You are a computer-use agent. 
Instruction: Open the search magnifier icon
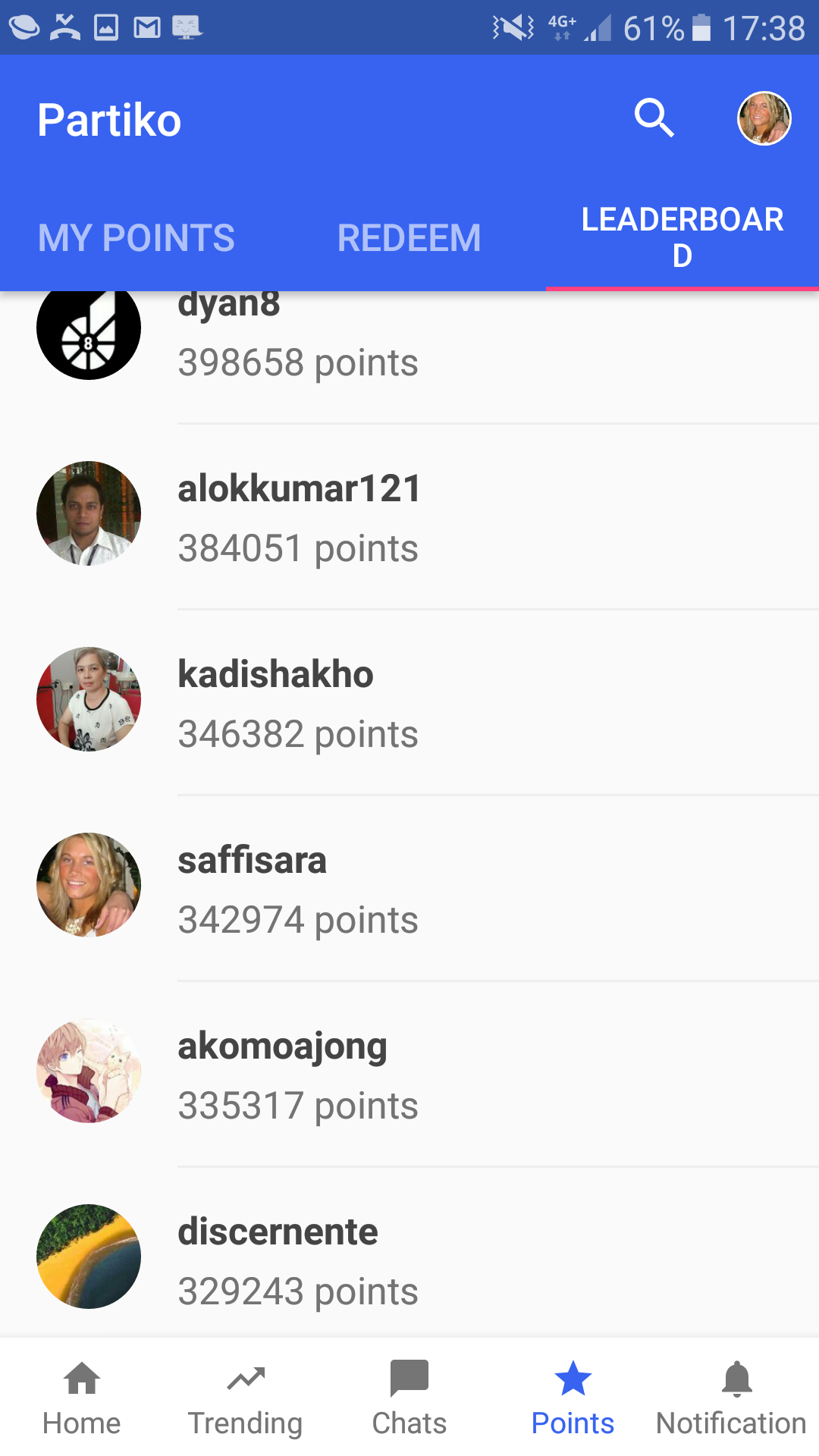pos(654,118)
